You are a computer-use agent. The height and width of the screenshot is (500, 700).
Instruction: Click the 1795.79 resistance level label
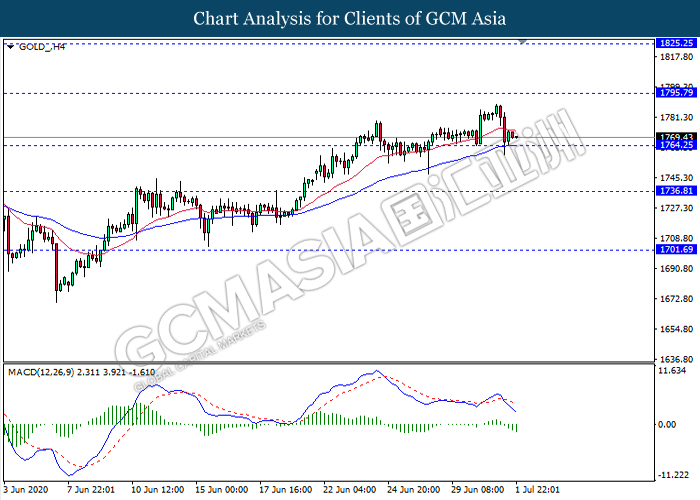[x=676, y=92]
